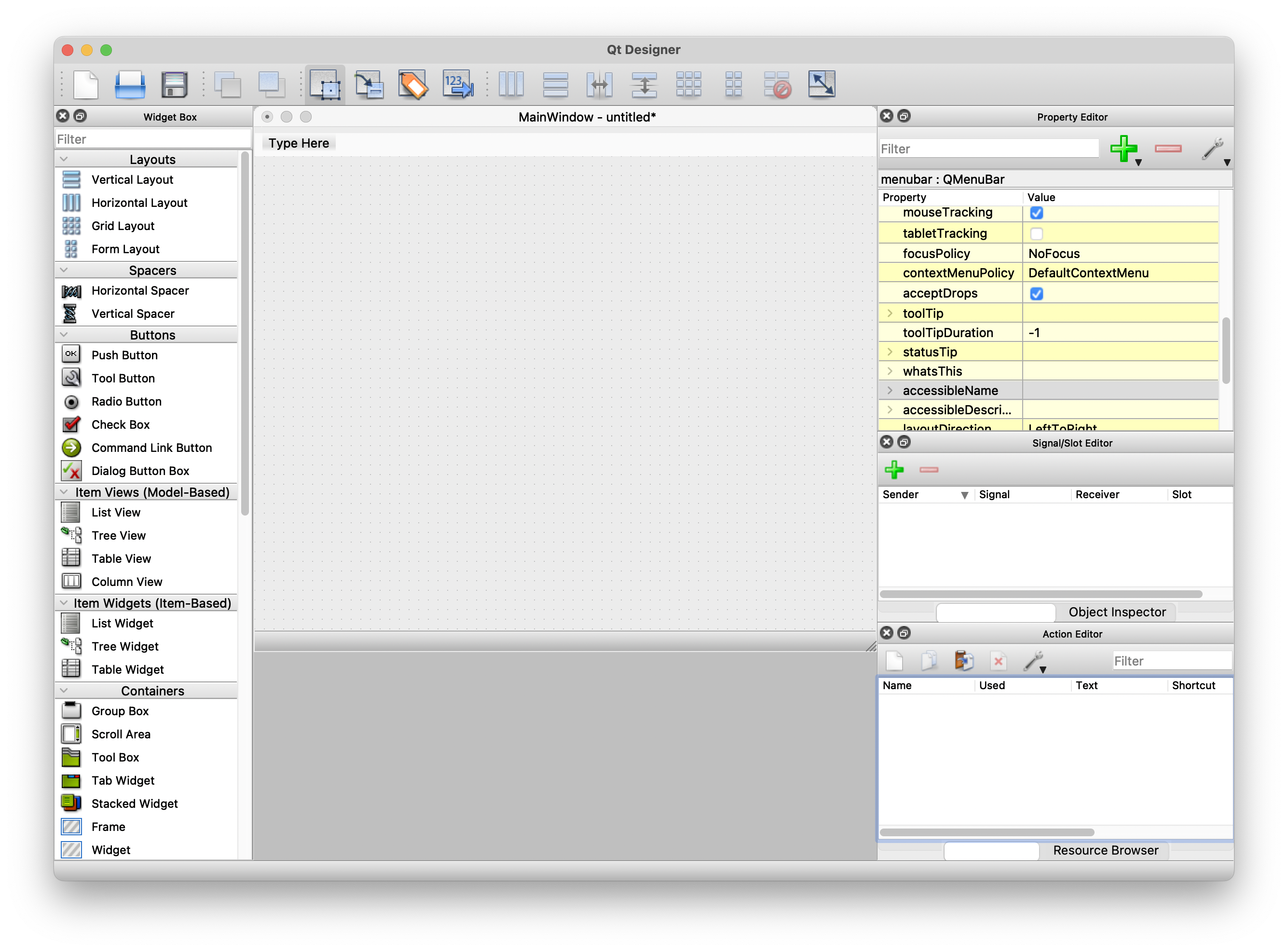Expand the statusTip property
The height and width of the screenshot is (952, 1288).
click(890, 352)
